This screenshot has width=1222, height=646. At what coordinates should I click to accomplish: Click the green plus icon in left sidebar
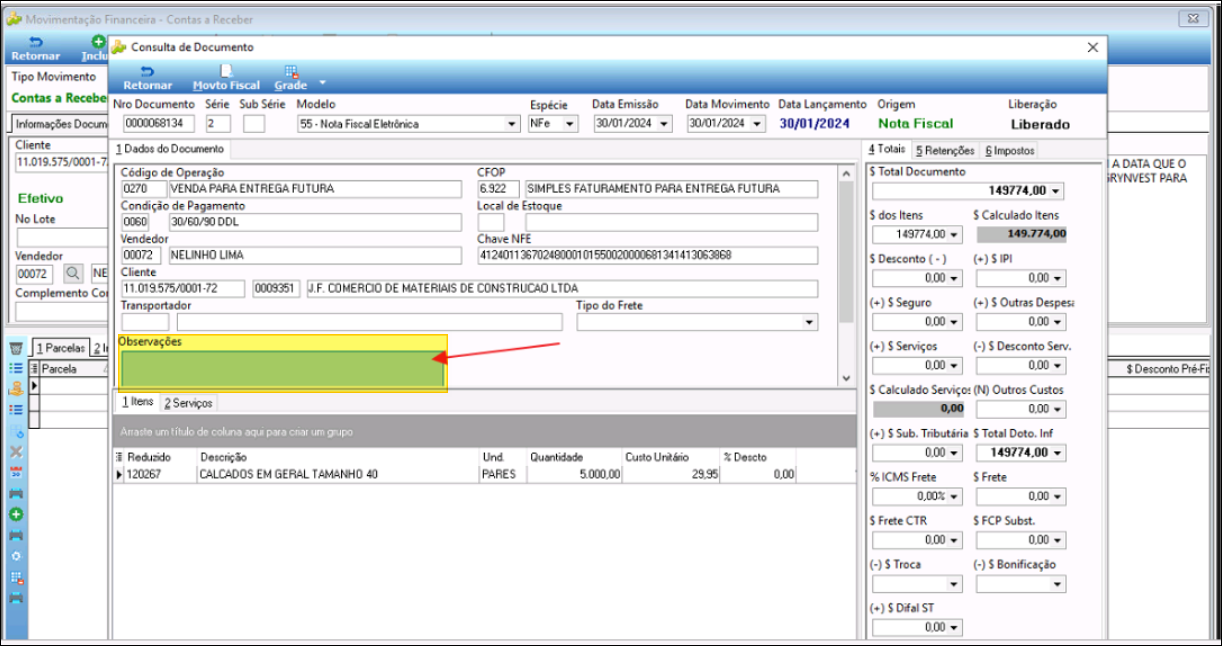(x=16, y=514)
